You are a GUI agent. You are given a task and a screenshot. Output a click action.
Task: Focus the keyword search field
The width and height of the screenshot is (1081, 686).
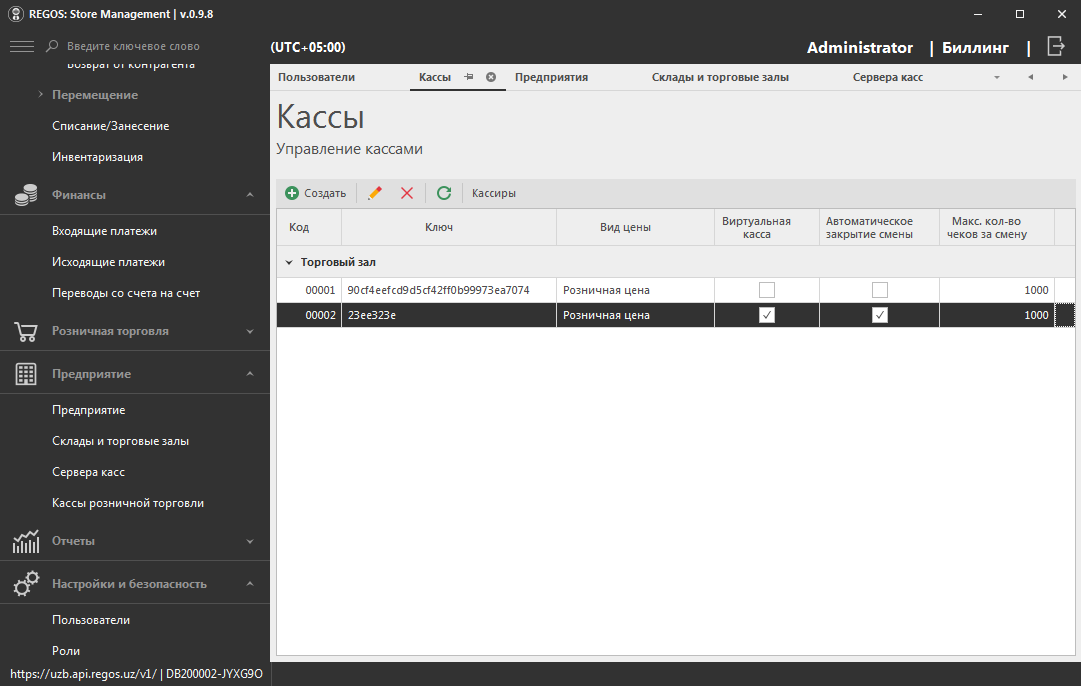133,46
